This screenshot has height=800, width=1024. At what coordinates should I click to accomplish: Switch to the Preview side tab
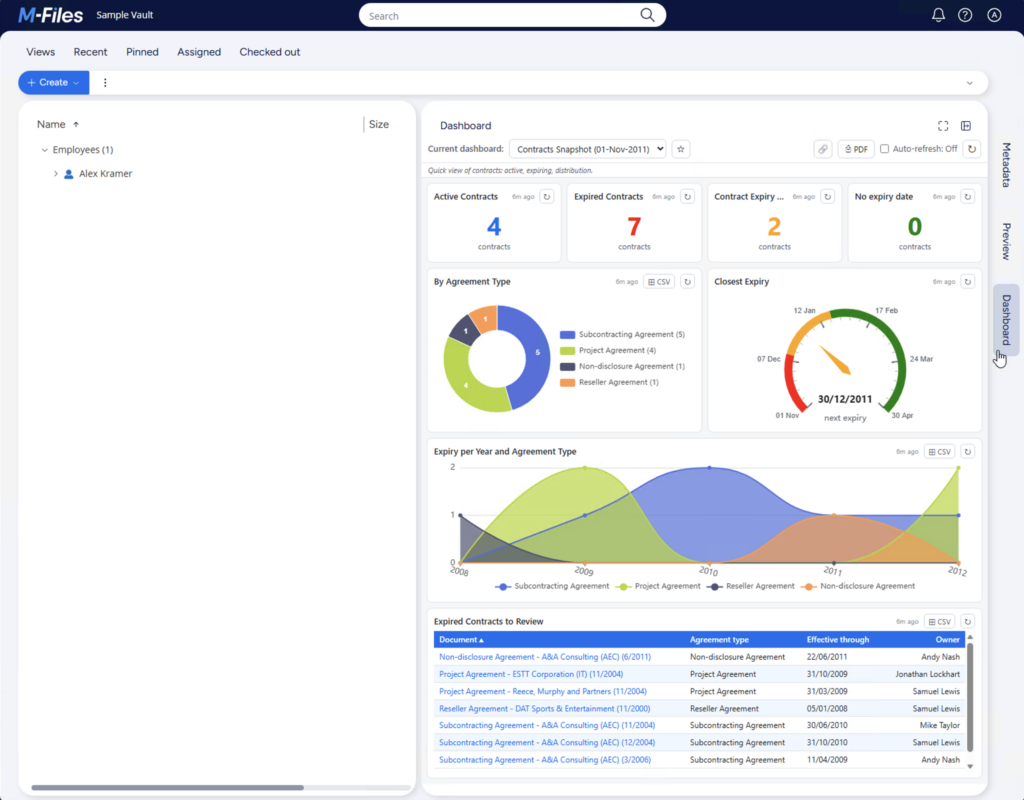tap(1006, 241)
